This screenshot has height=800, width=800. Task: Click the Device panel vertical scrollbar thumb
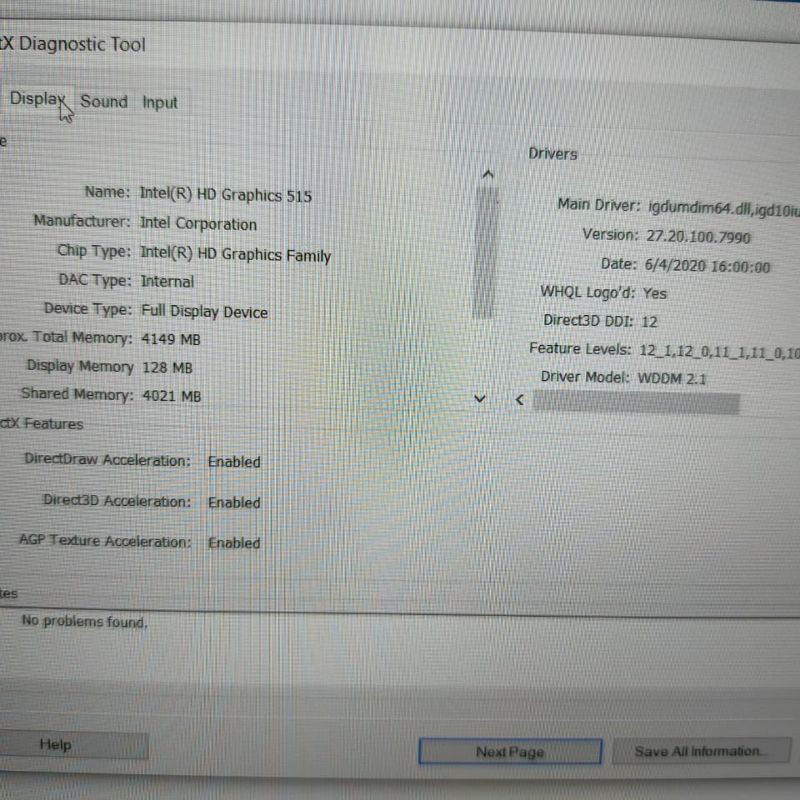pyautogui.click(x=486, y=252)
